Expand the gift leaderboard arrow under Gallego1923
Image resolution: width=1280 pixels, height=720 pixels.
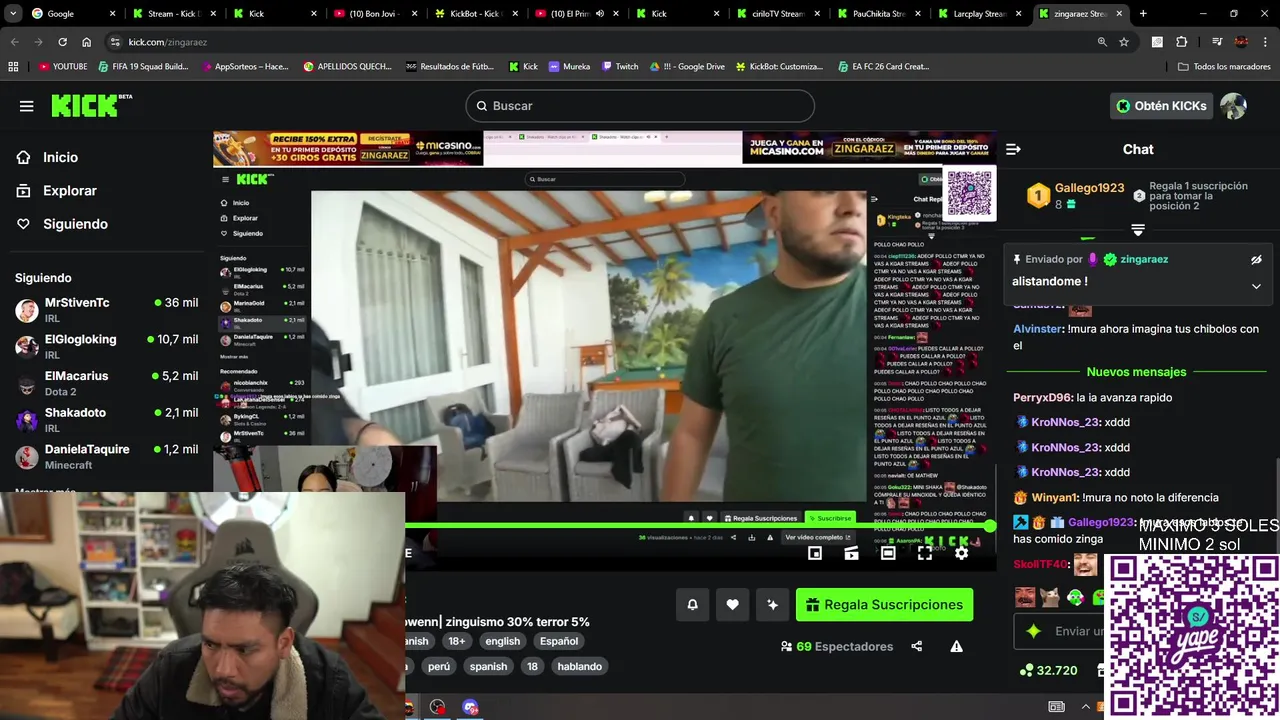[1138, 230]
